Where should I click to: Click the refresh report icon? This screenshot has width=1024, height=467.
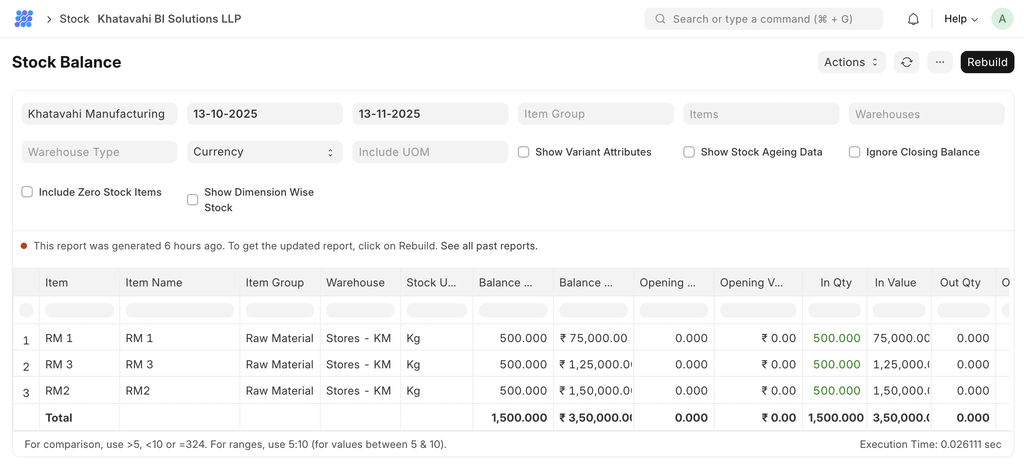pos(906,62)
